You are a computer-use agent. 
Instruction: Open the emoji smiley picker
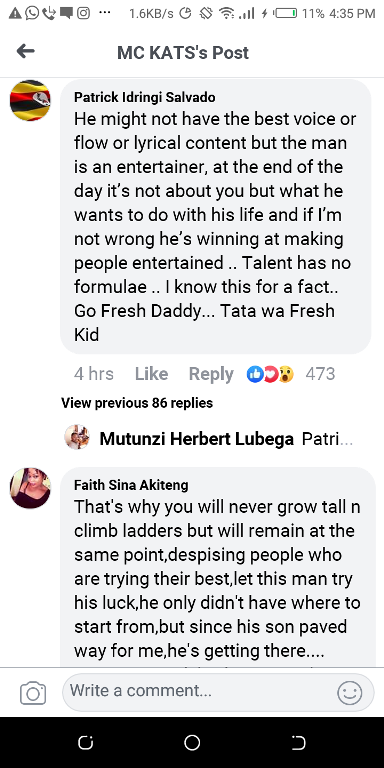click(x=350, y=693)
